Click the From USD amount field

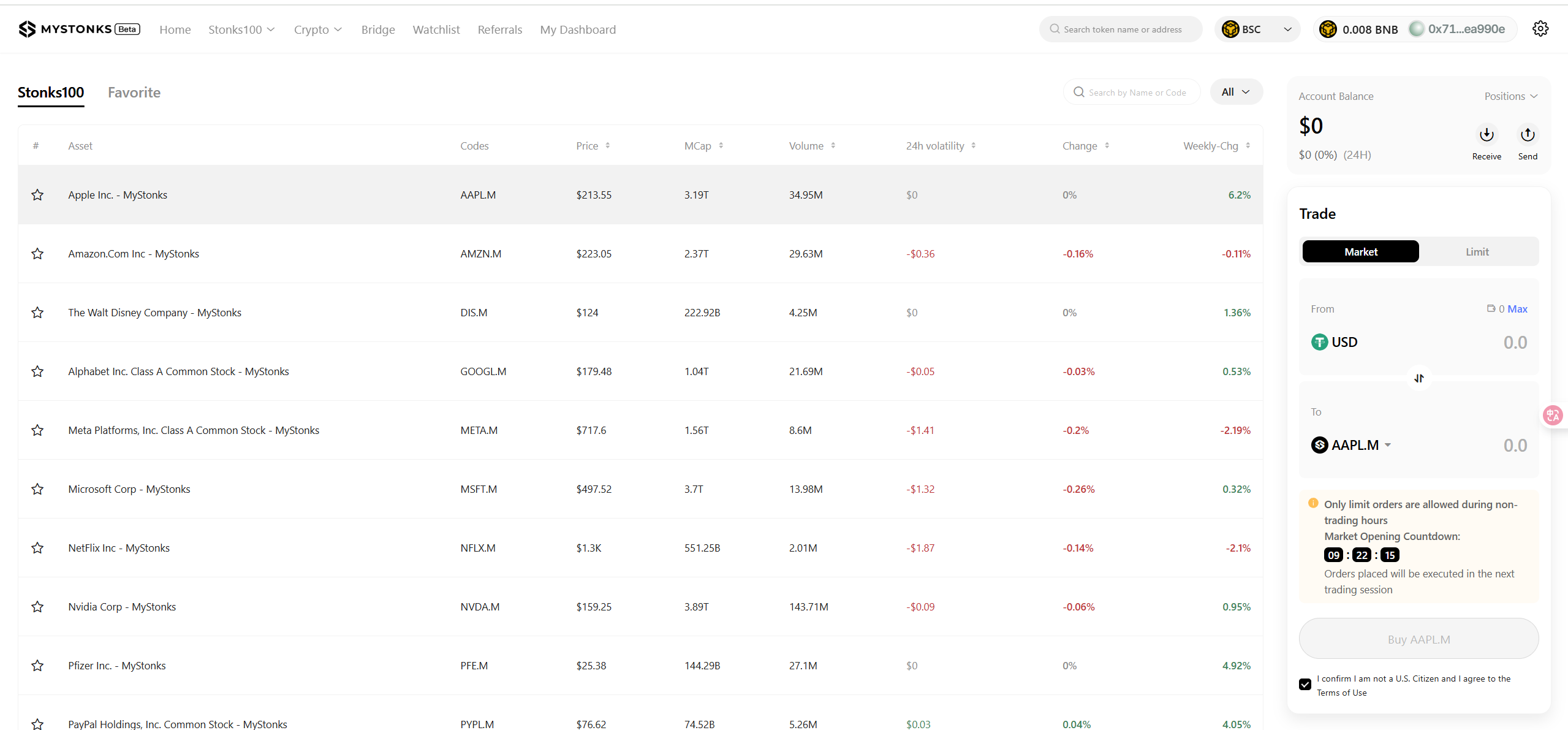(1515, 343)
